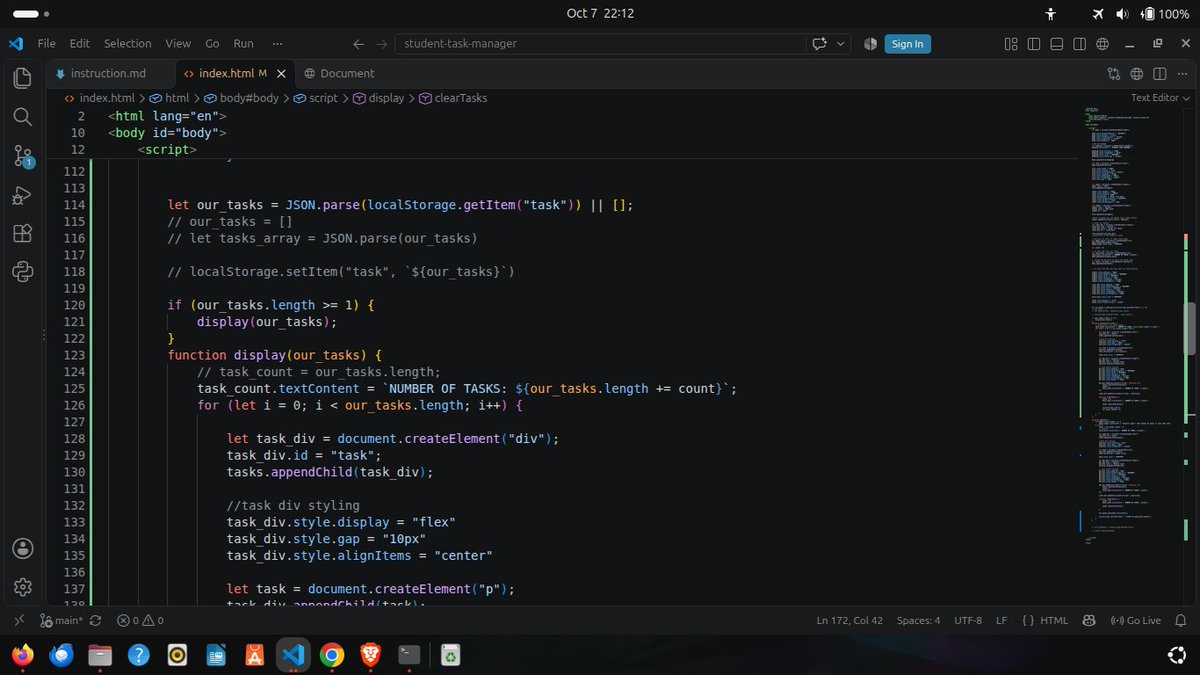This screenshot has width=1200, height=675.
Task: Click the student-task-manager command center search
Action: tap(600, 44)
